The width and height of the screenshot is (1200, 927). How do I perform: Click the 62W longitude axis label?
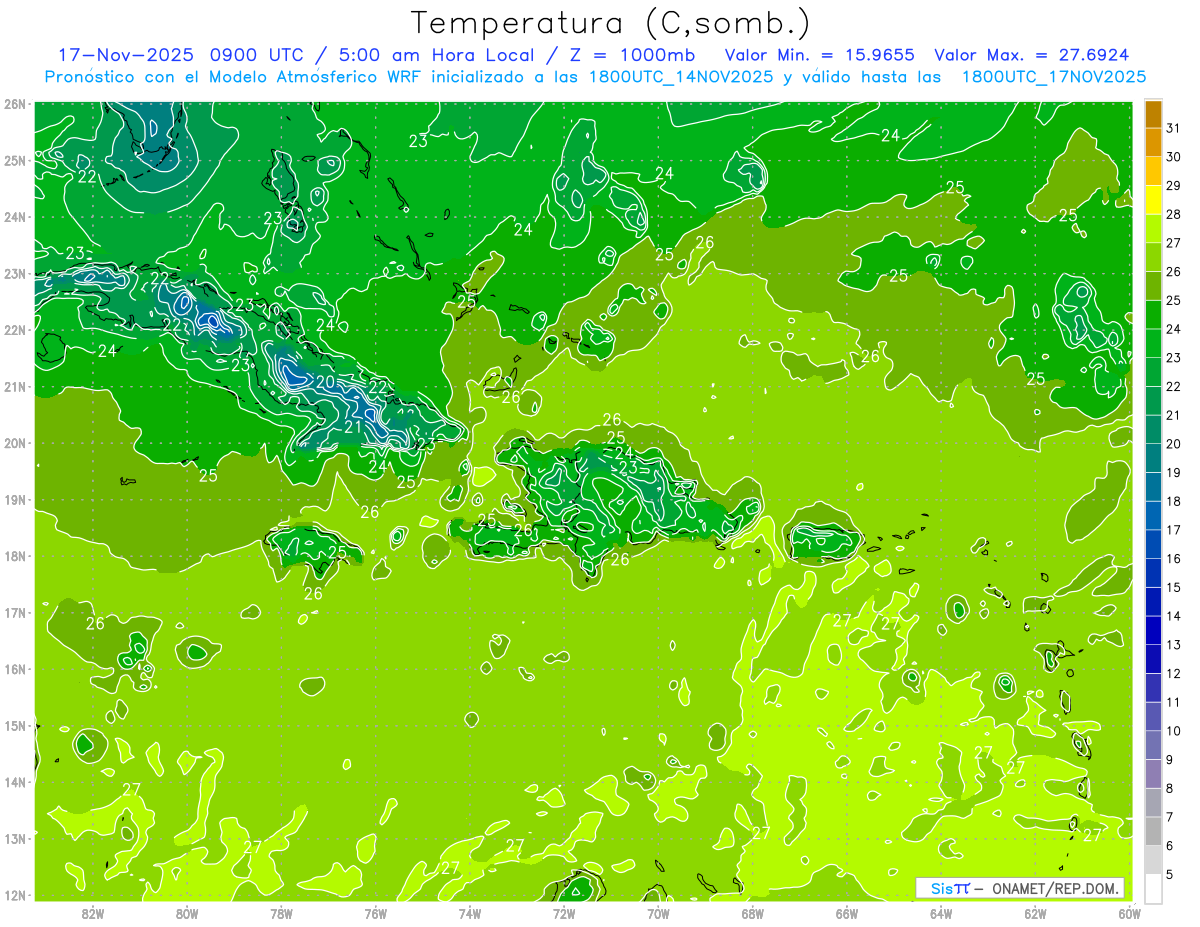[1035, 913]
